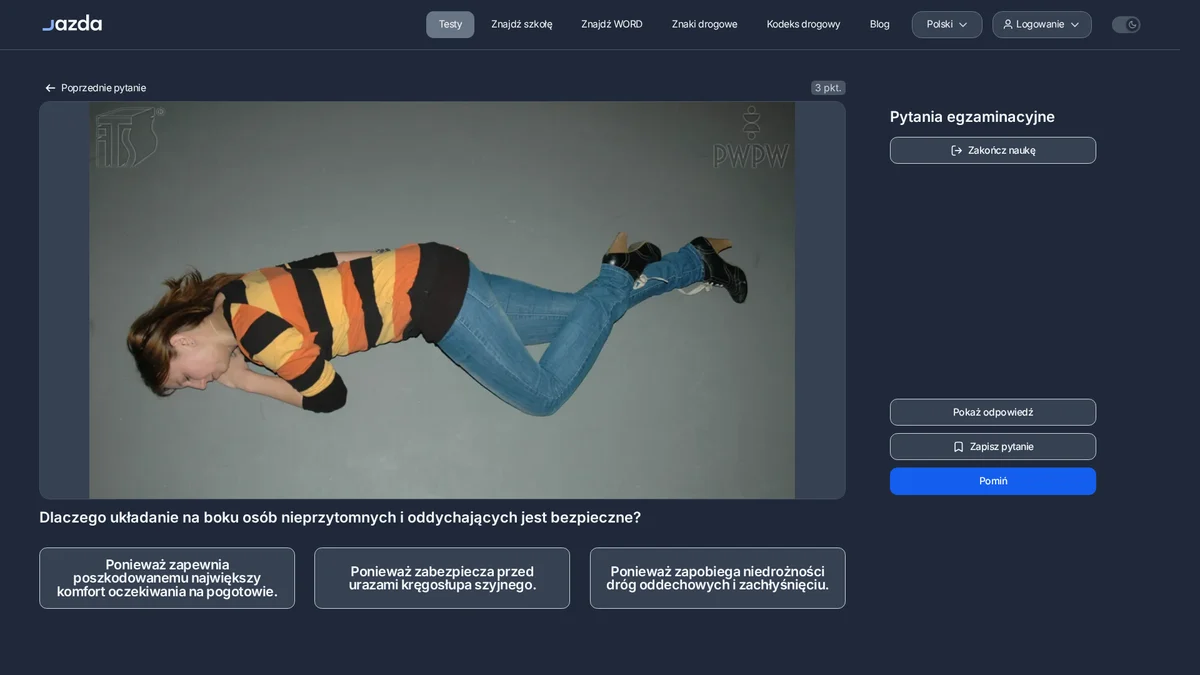Go to Znajdź szkołę
The image size is (1200, 675).
click(x=521, y=25)
